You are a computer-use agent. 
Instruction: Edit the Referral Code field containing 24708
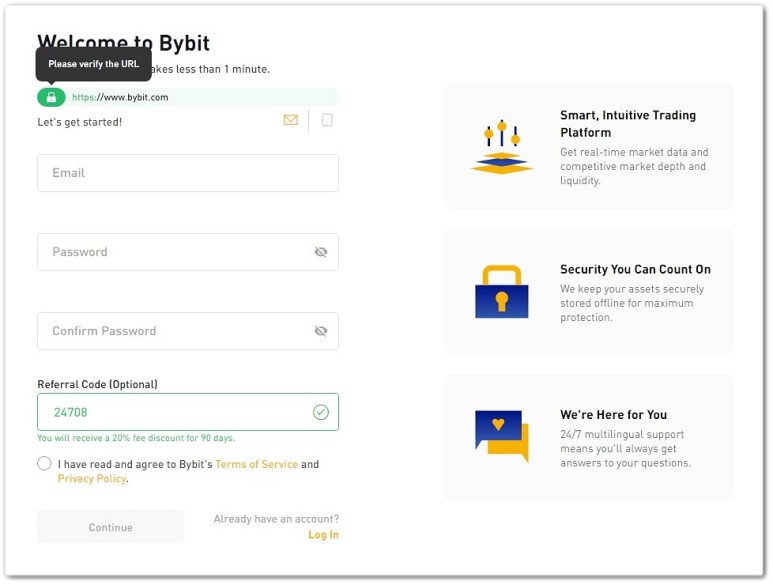tap(188, 412)
